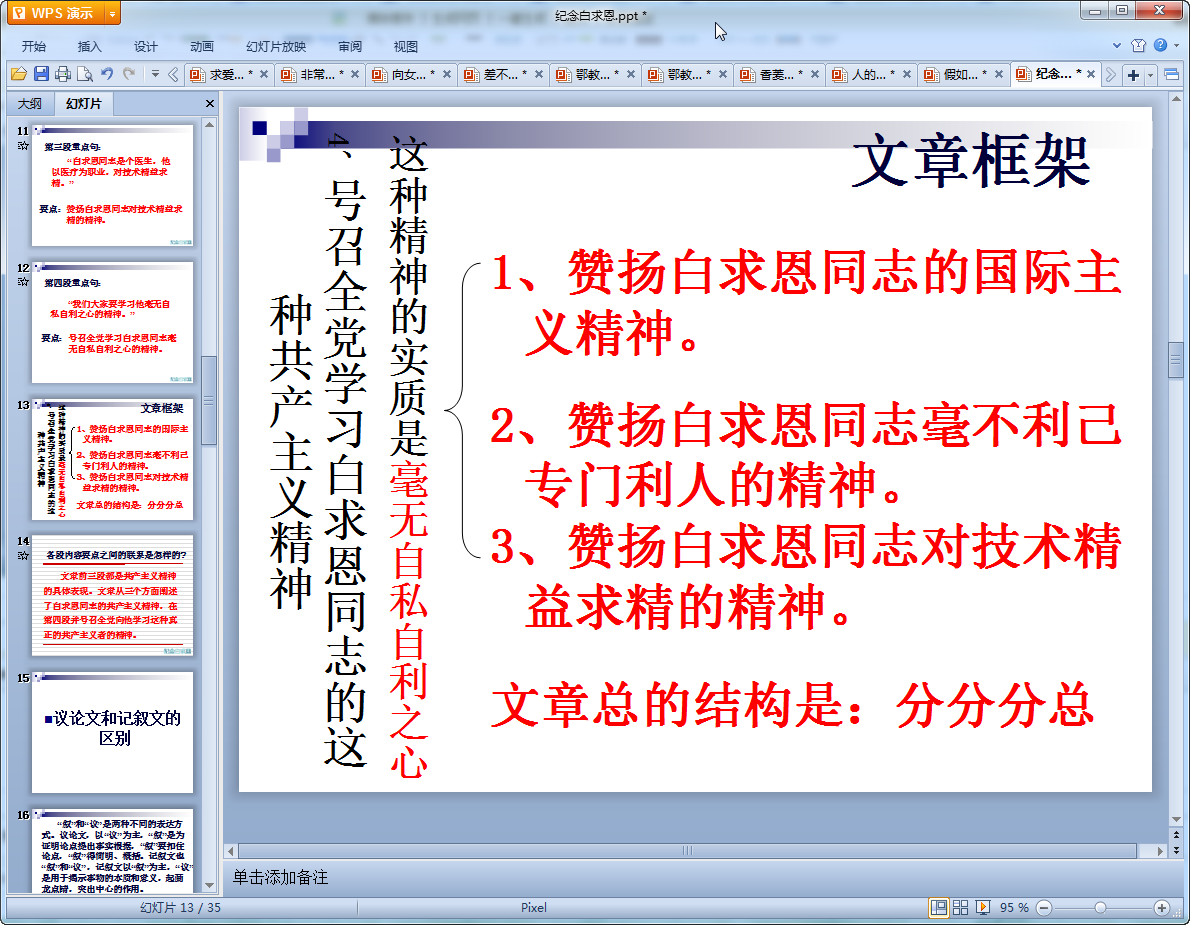This screenshot has width=1190, height=925.
Task: Collapse the ribbon with the chevron near the help icon
Action: point(1117,46)
